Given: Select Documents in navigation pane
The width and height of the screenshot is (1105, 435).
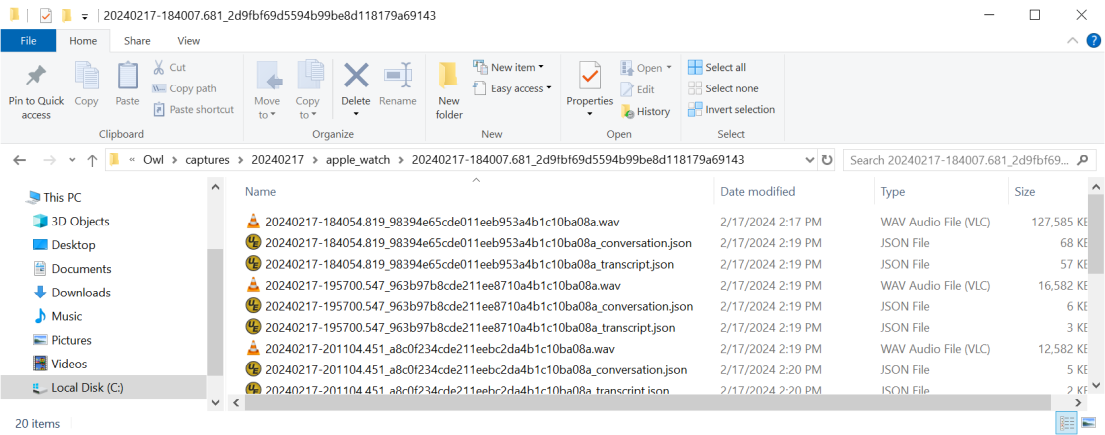Looking at the screenshot, I should 72,269.
